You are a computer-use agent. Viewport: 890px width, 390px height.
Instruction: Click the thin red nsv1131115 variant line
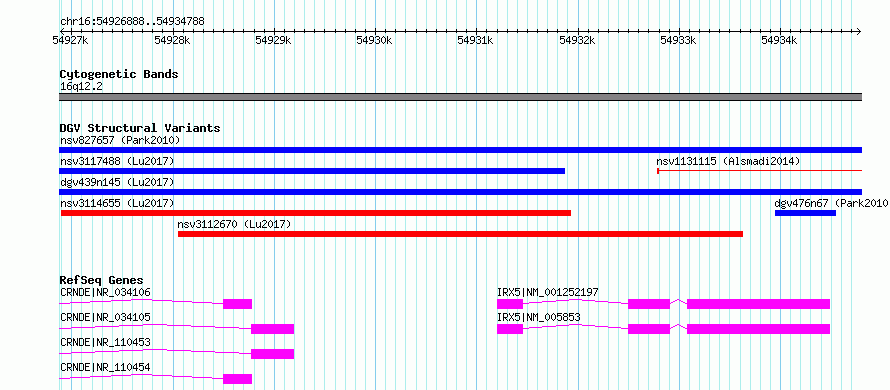pos(759,170)
